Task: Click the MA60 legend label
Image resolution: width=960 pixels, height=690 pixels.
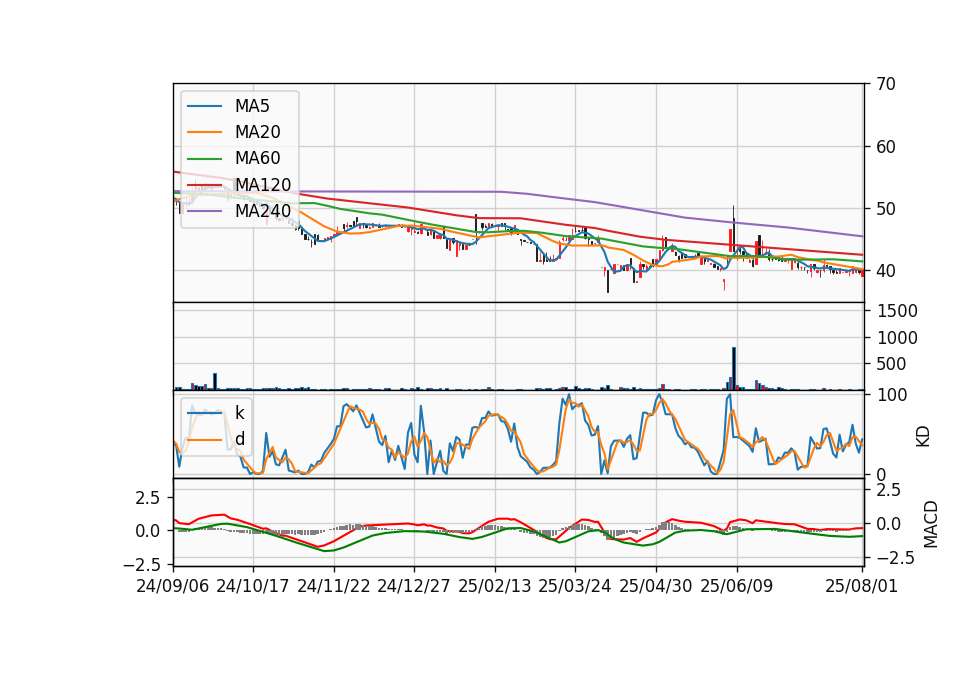Action: point(257,158)
